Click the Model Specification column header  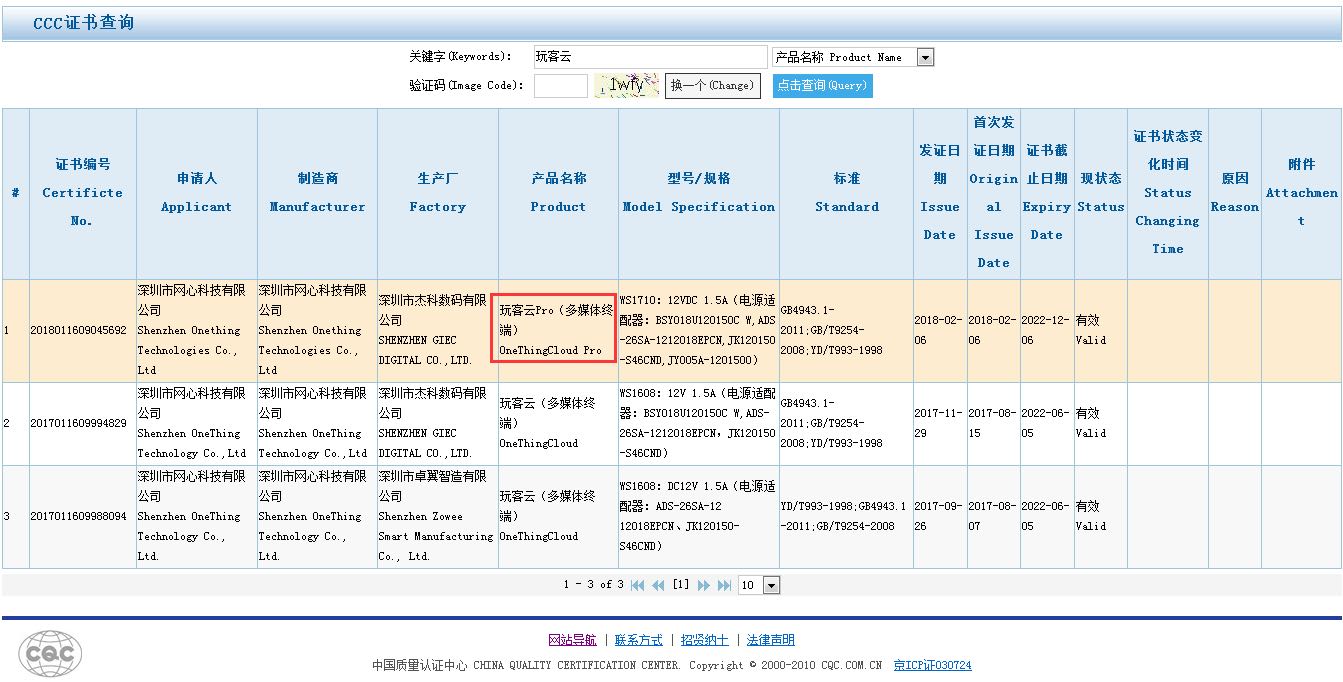[698, 193]
